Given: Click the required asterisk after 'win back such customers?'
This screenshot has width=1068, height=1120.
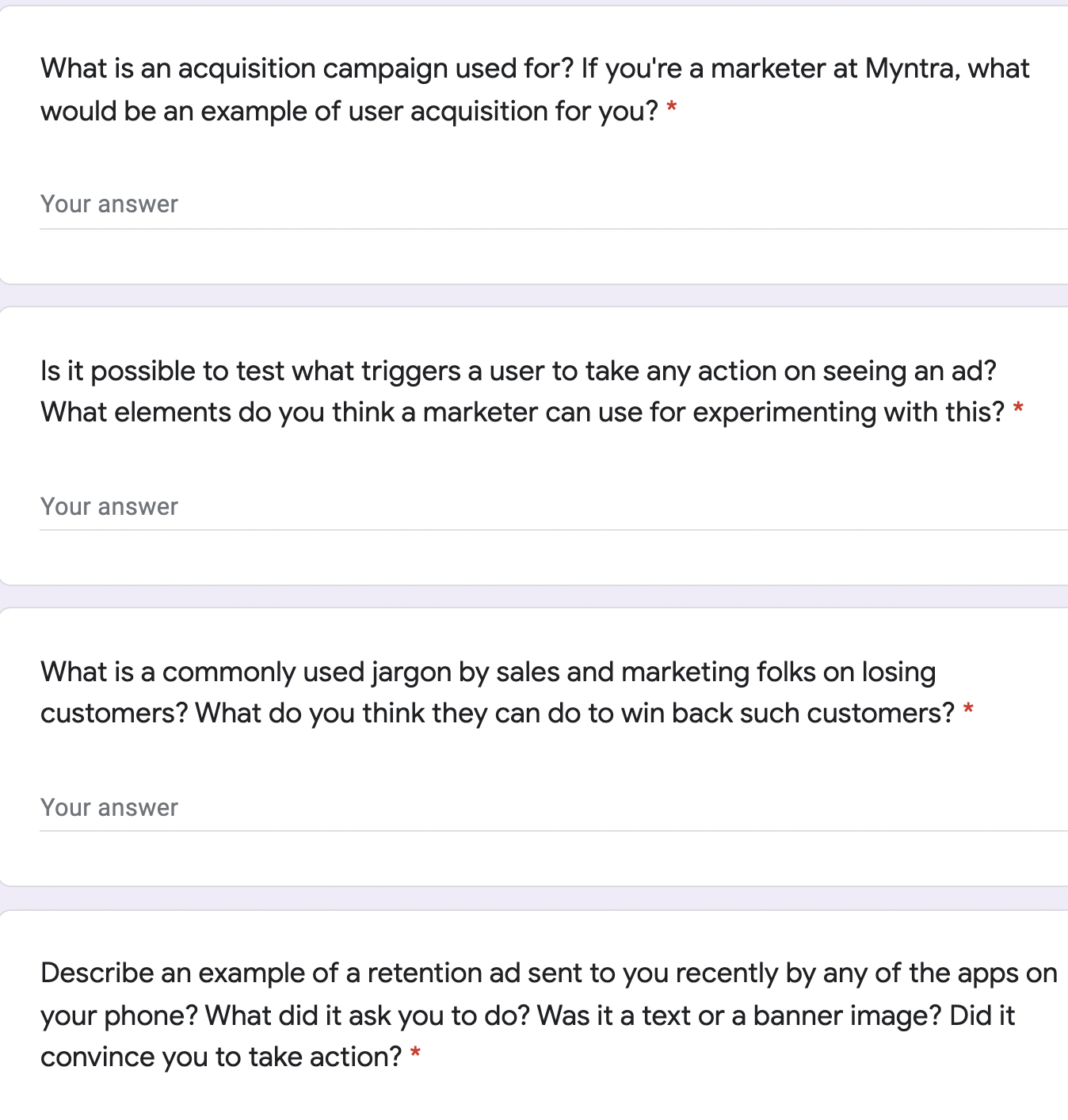Looking at the screenshot, I should click(x=967, y=710).
